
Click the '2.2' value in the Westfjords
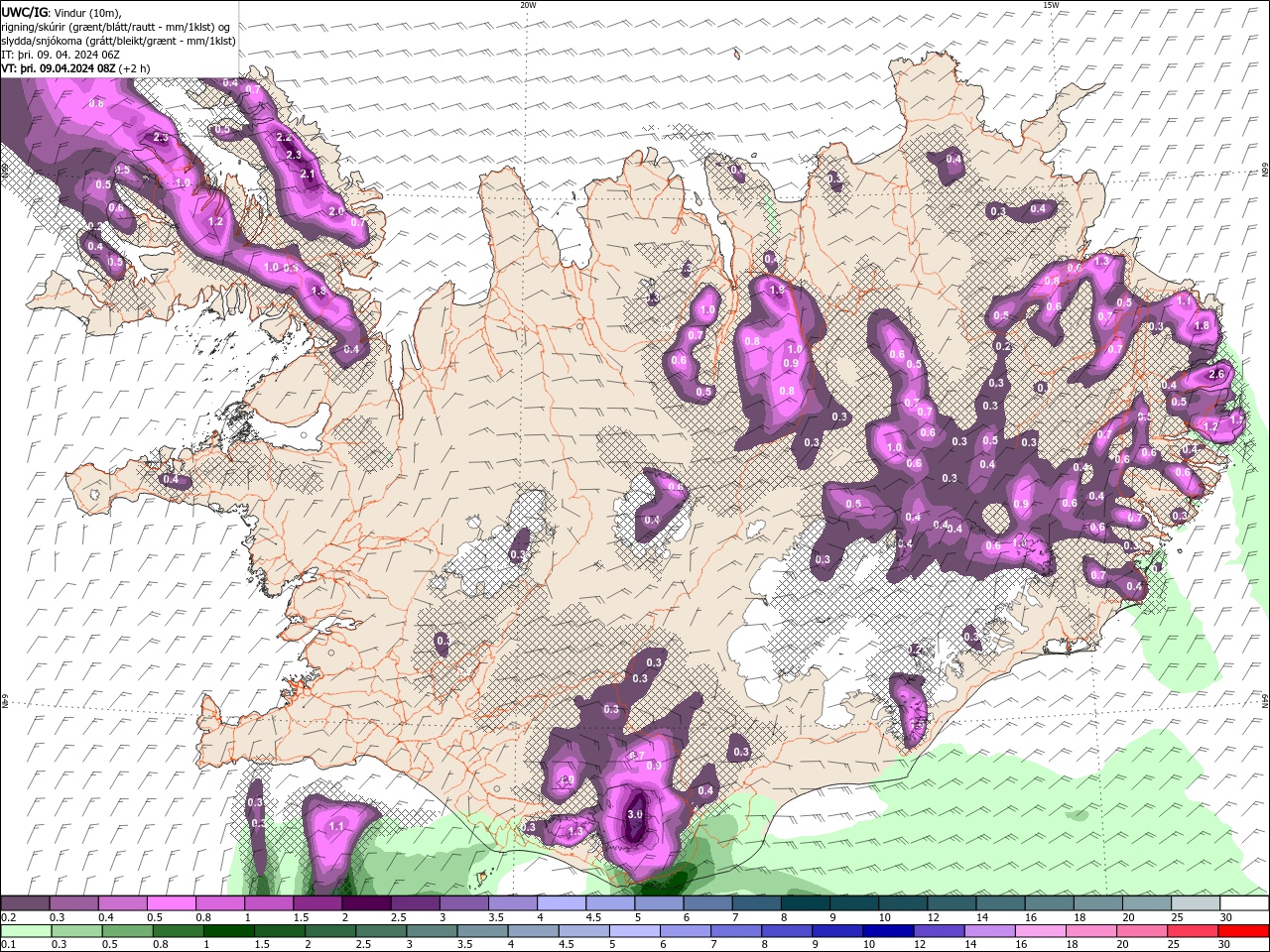pos(284,138)
